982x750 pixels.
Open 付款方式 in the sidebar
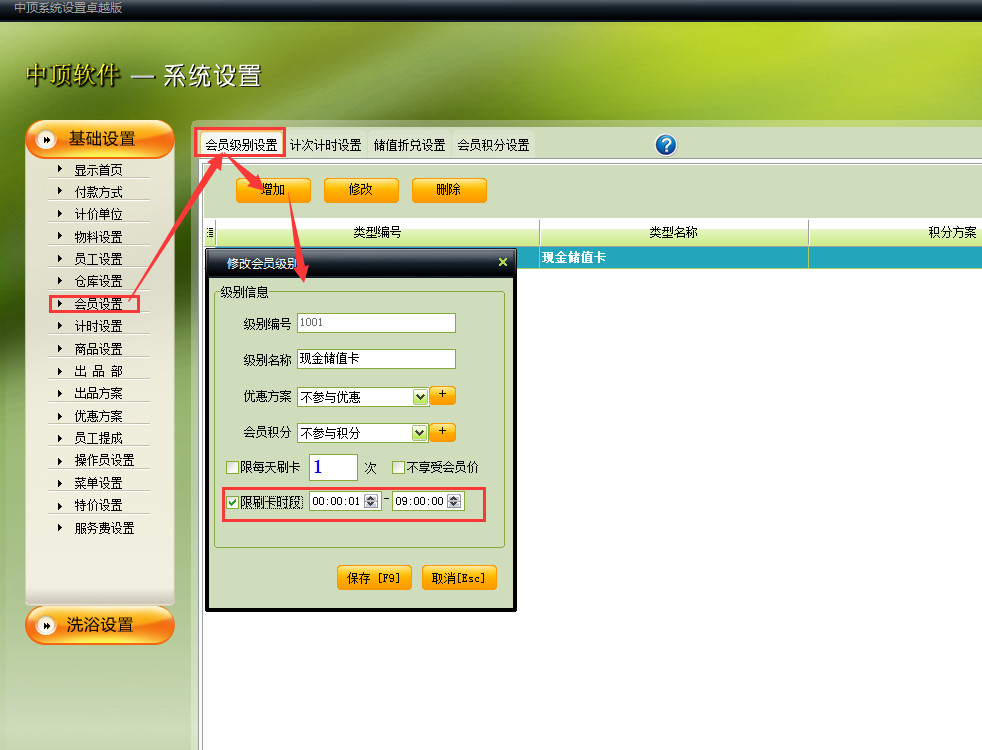pos(98,192)
